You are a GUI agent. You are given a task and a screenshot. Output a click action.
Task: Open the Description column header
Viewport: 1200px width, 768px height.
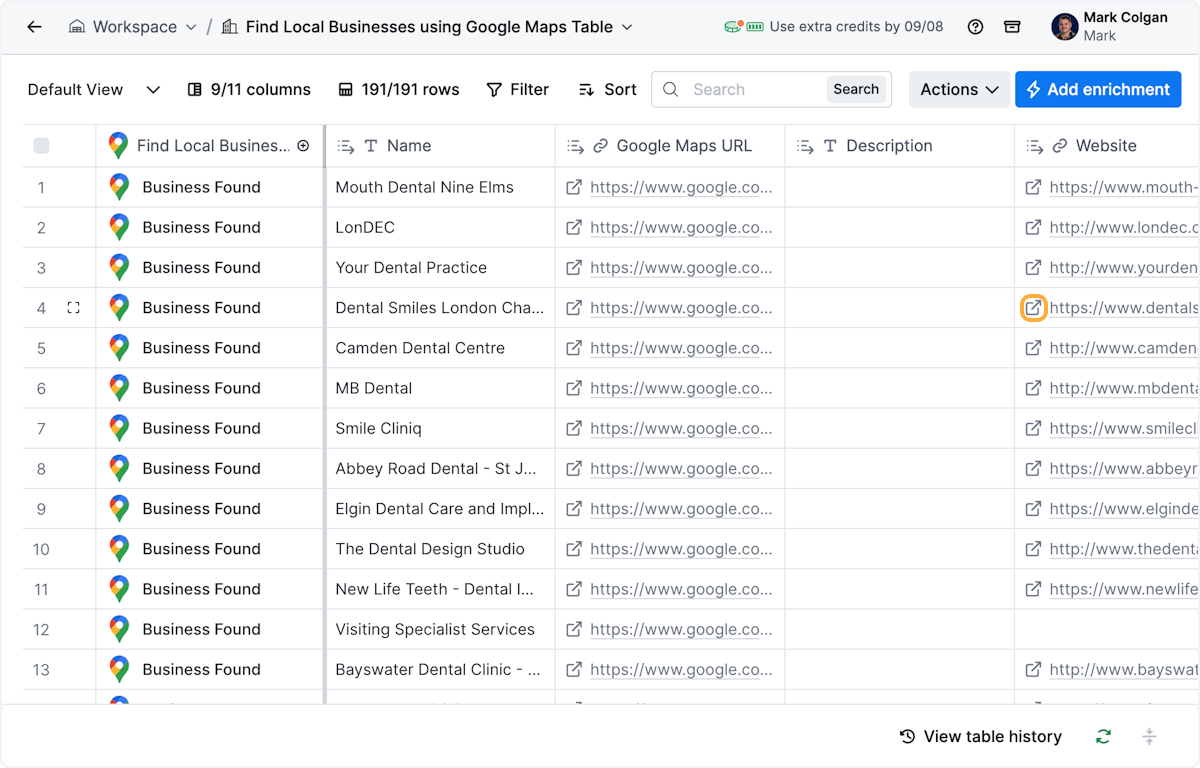[x=900, y=146]
